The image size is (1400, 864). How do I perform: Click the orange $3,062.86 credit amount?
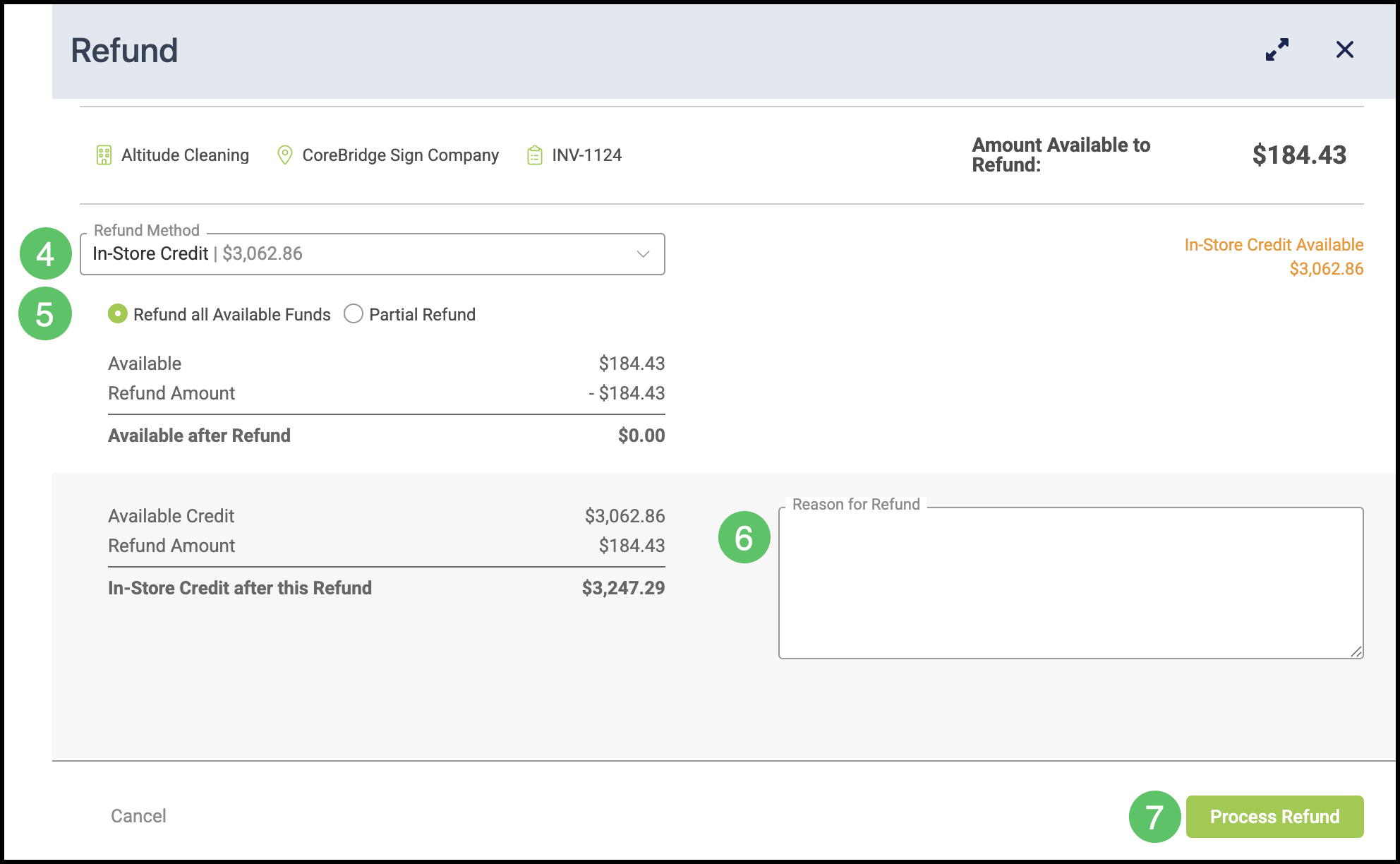pyautogui.click(x=1327, y=269)
